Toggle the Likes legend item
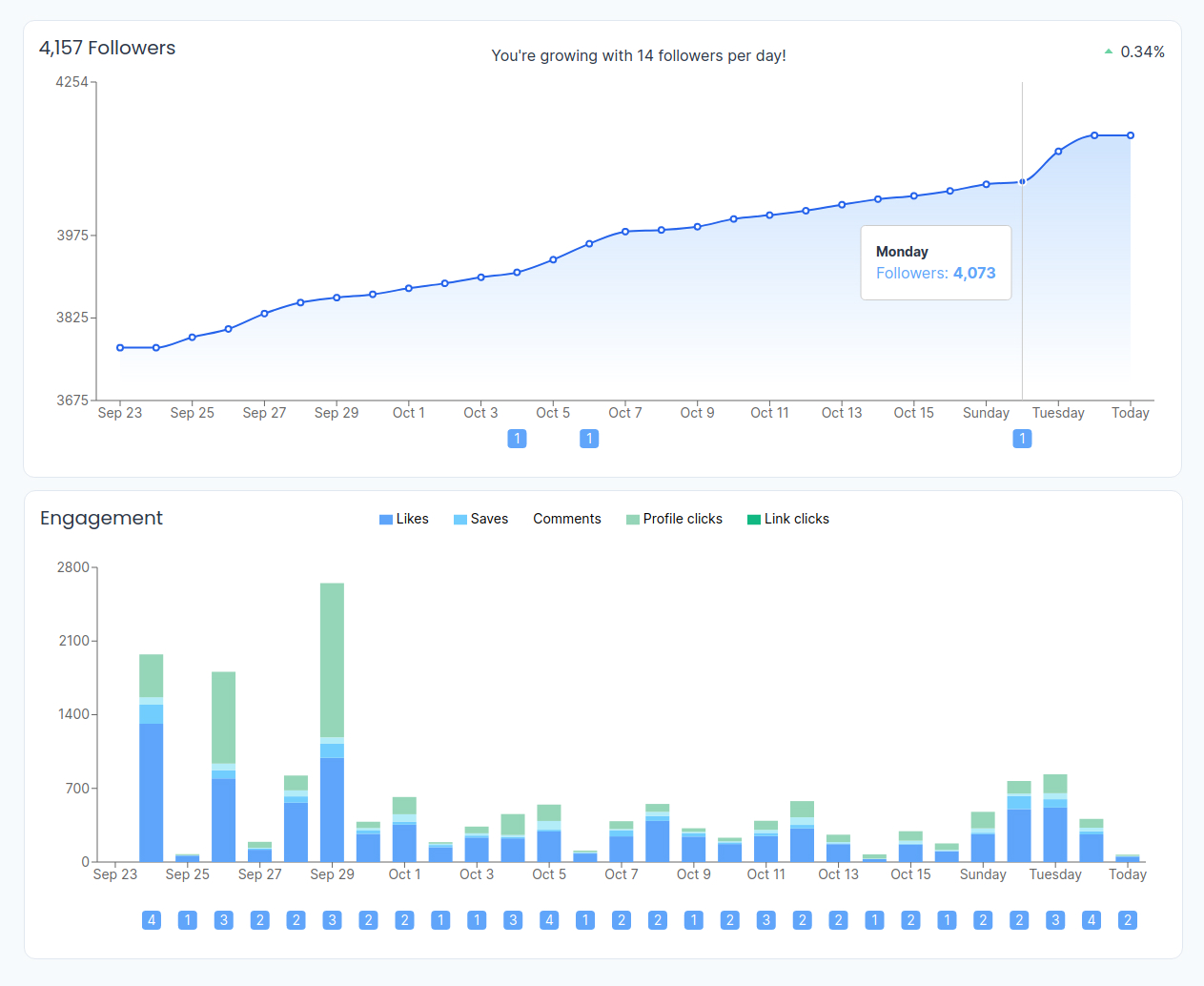 point(403,519)
